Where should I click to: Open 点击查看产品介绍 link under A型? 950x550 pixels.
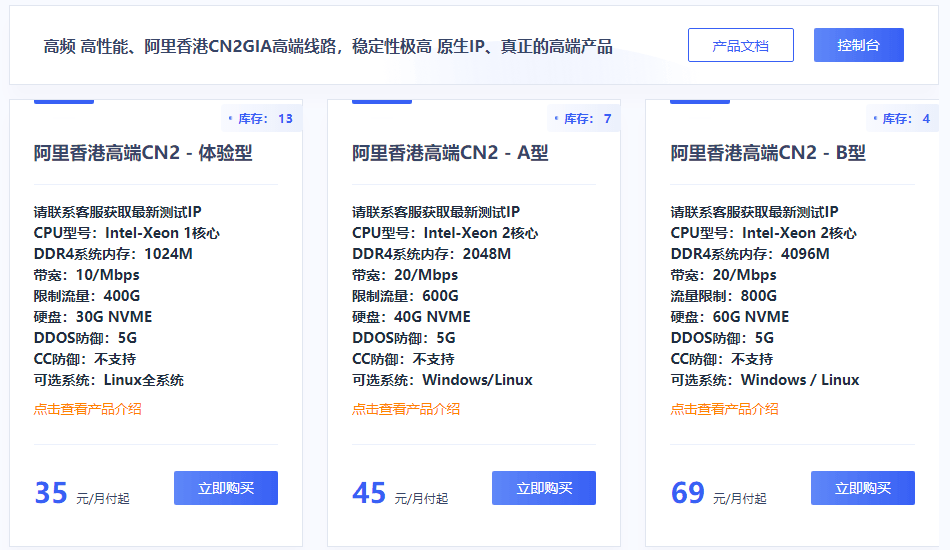coord(406,409)
